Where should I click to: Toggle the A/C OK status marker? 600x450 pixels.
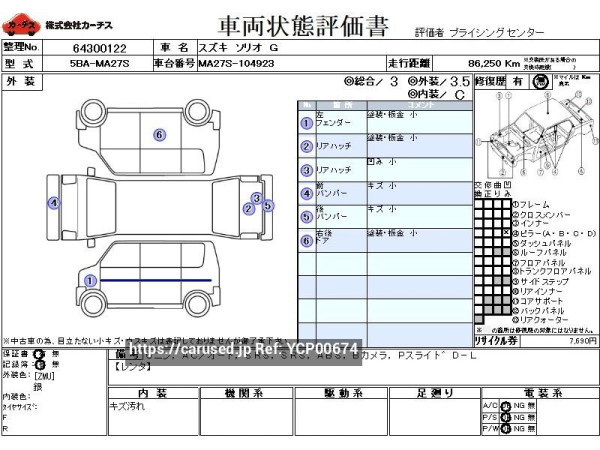505,404
